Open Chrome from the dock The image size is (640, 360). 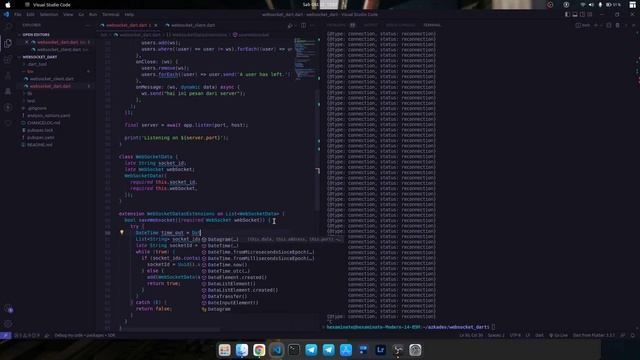[x=259, y=350]
